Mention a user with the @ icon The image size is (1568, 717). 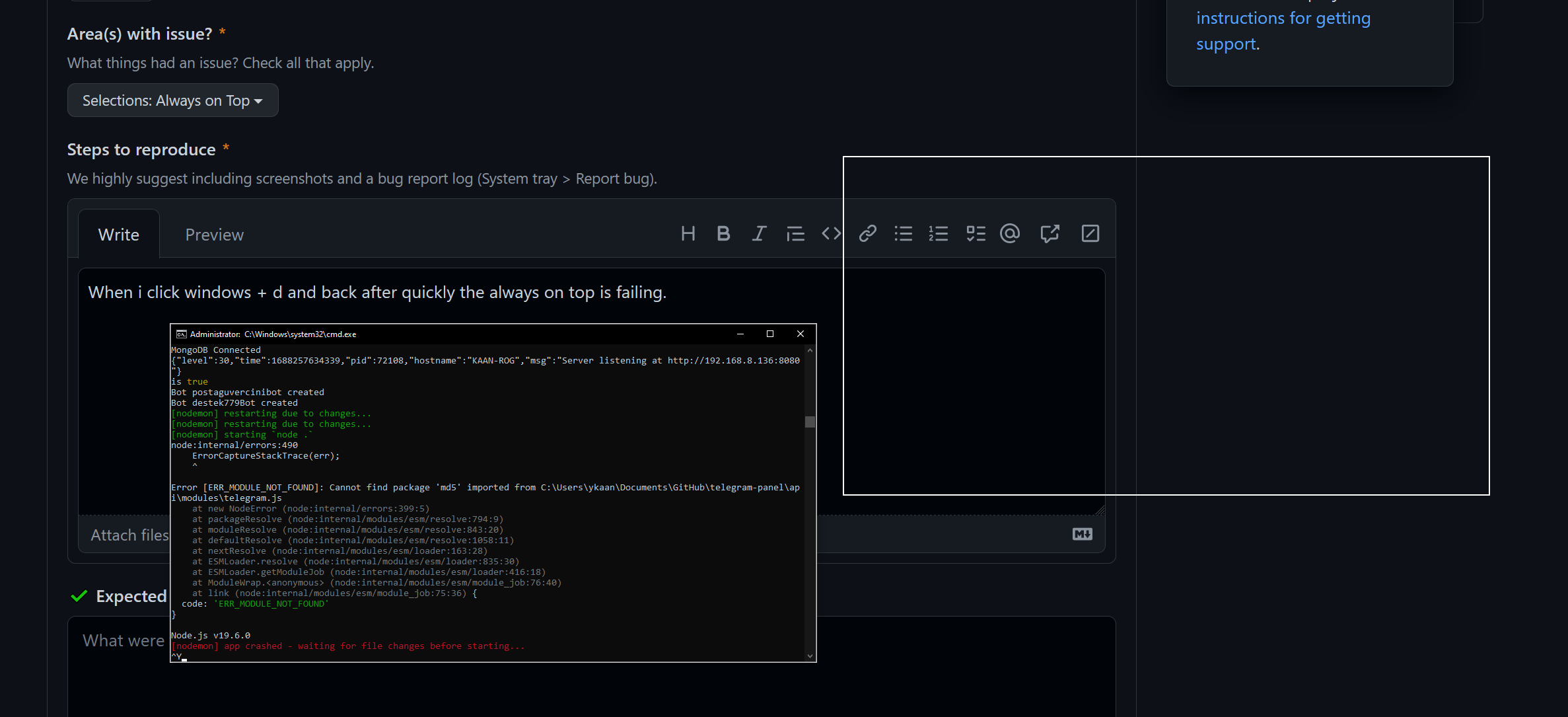(1010, 233)
